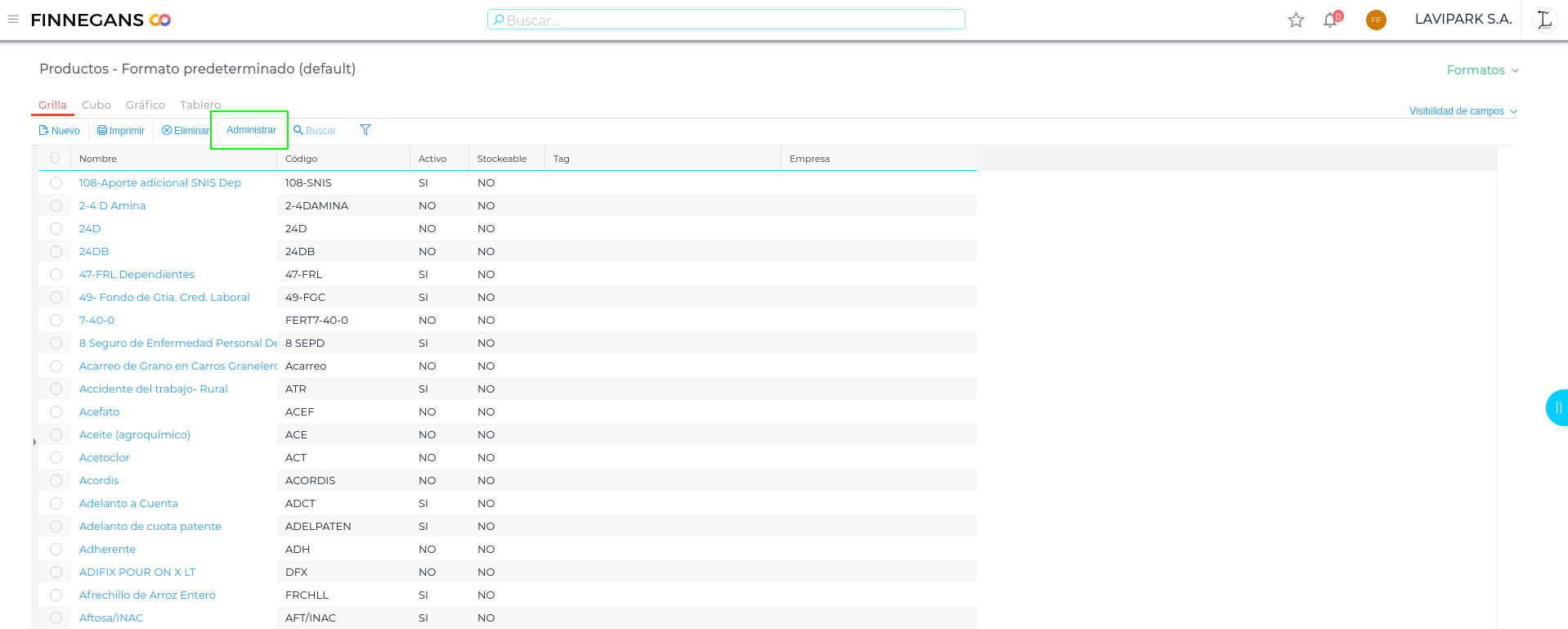Screen dimensions: 1568x629
Task: Open product 47-FRL Dependientes
Action: pyautogui.click(x=137, y=274)
